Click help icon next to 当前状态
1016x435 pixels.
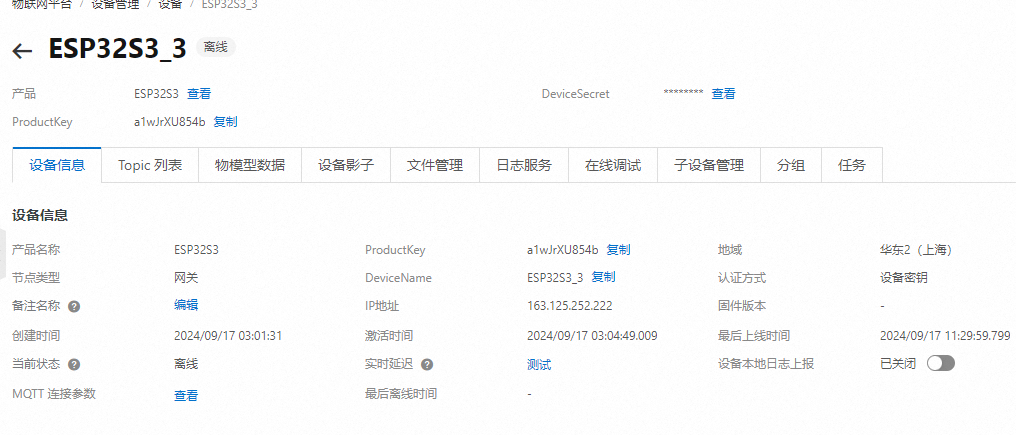click(74, 365)
